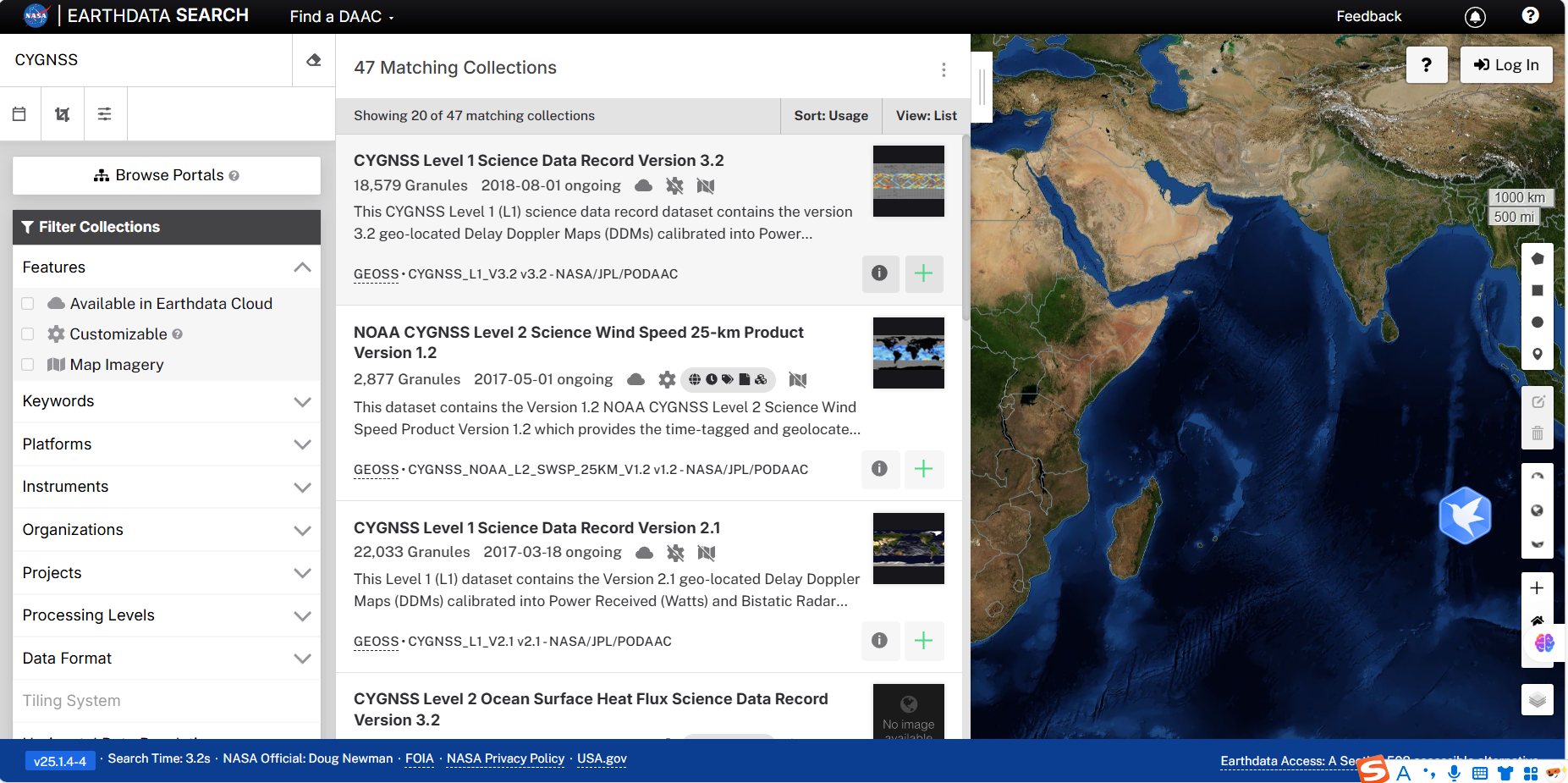Click the collections list vertical scrollbar

coord(966,229)
